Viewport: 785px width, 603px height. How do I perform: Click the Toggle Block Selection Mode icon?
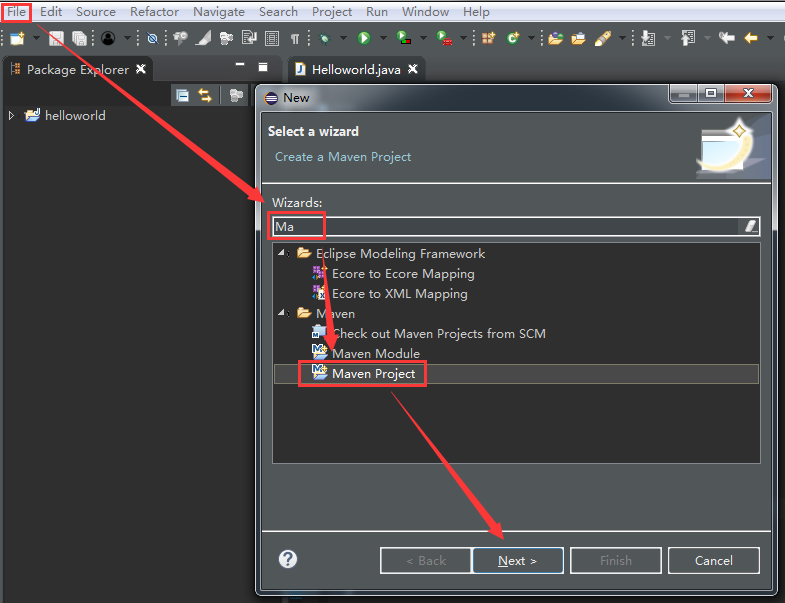click(x=272, y=38)
